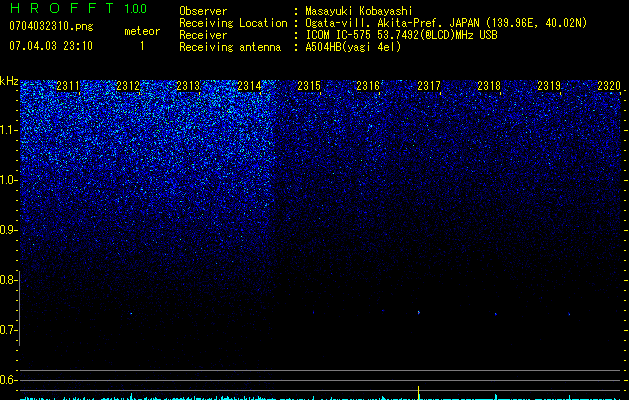Image resolution: width=629 pixels, height=400 pixels.
Task: Click the meteor count value 1
Action: (142, 46)
